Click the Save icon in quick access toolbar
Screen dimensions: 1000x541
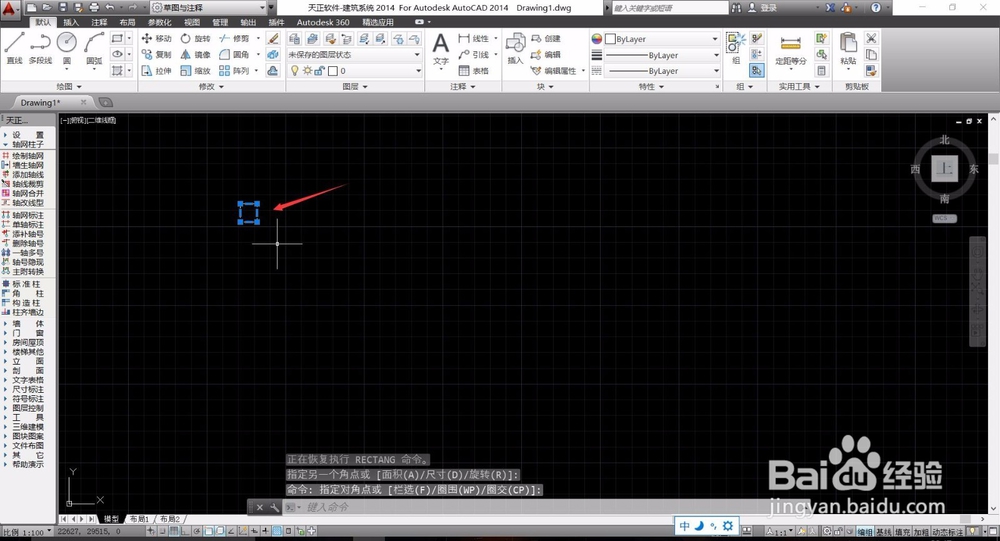pyautogui.click(x=62, y=8)
